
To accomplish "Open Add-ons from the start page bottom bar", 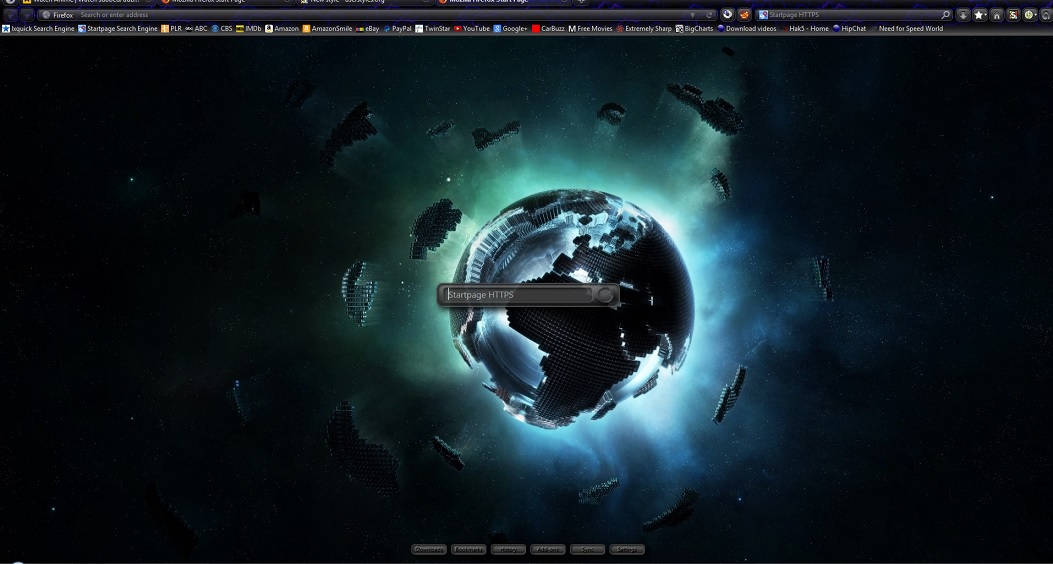I will tap(548, 549).
